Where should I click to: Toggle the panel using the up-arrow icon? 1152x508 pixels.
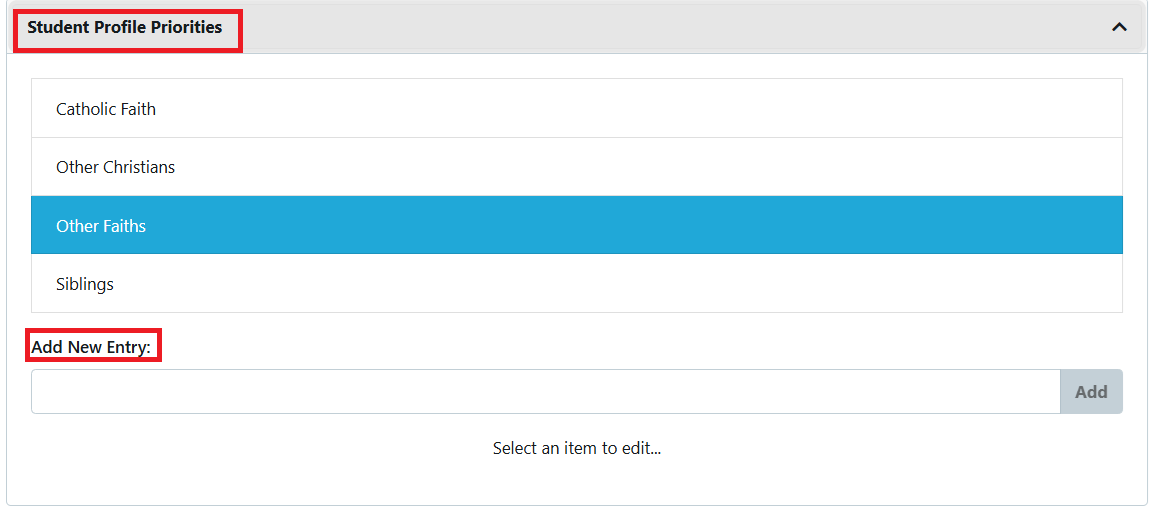pyautogui.click(x=1119, y=27)
